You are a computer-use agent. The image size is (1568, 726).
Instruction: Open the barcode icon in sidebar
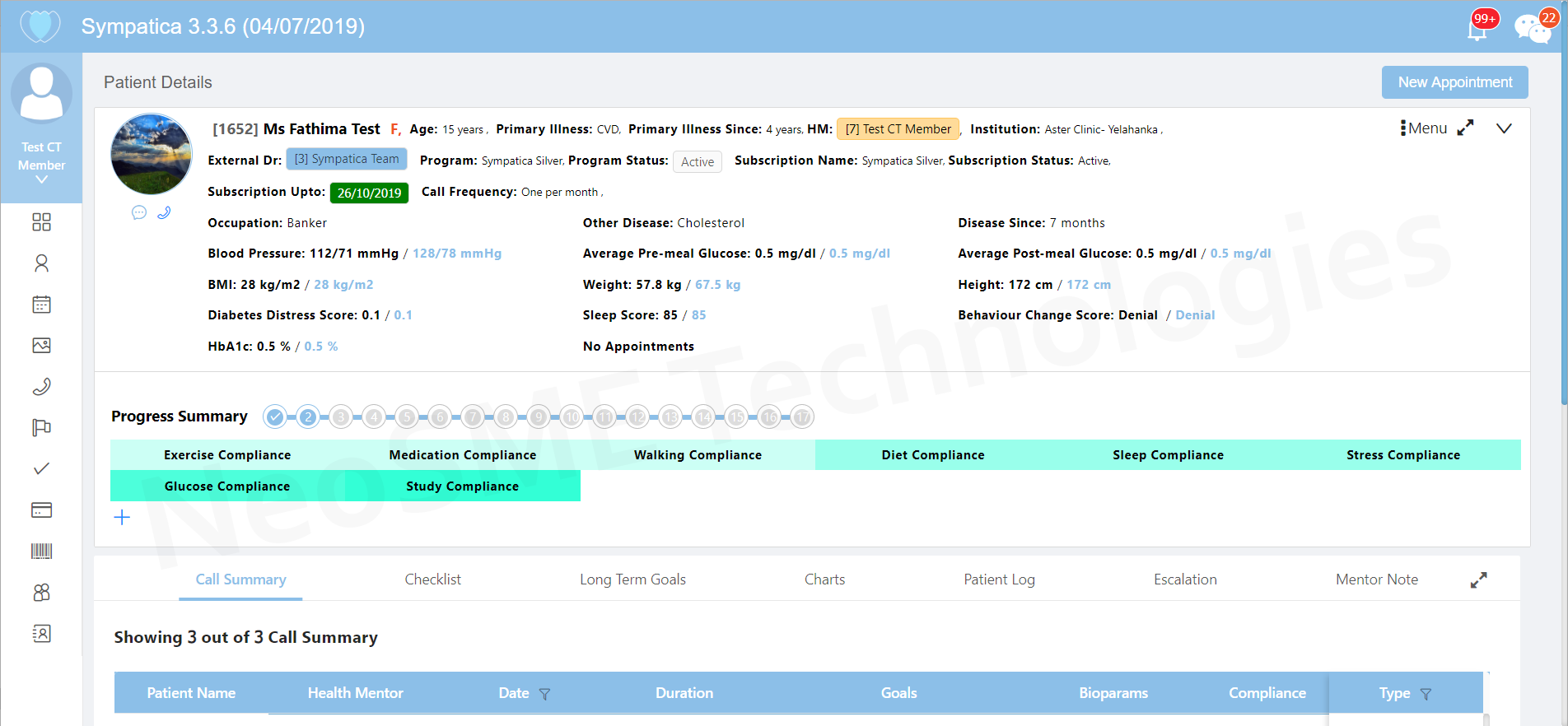click(x=41, y=551)
